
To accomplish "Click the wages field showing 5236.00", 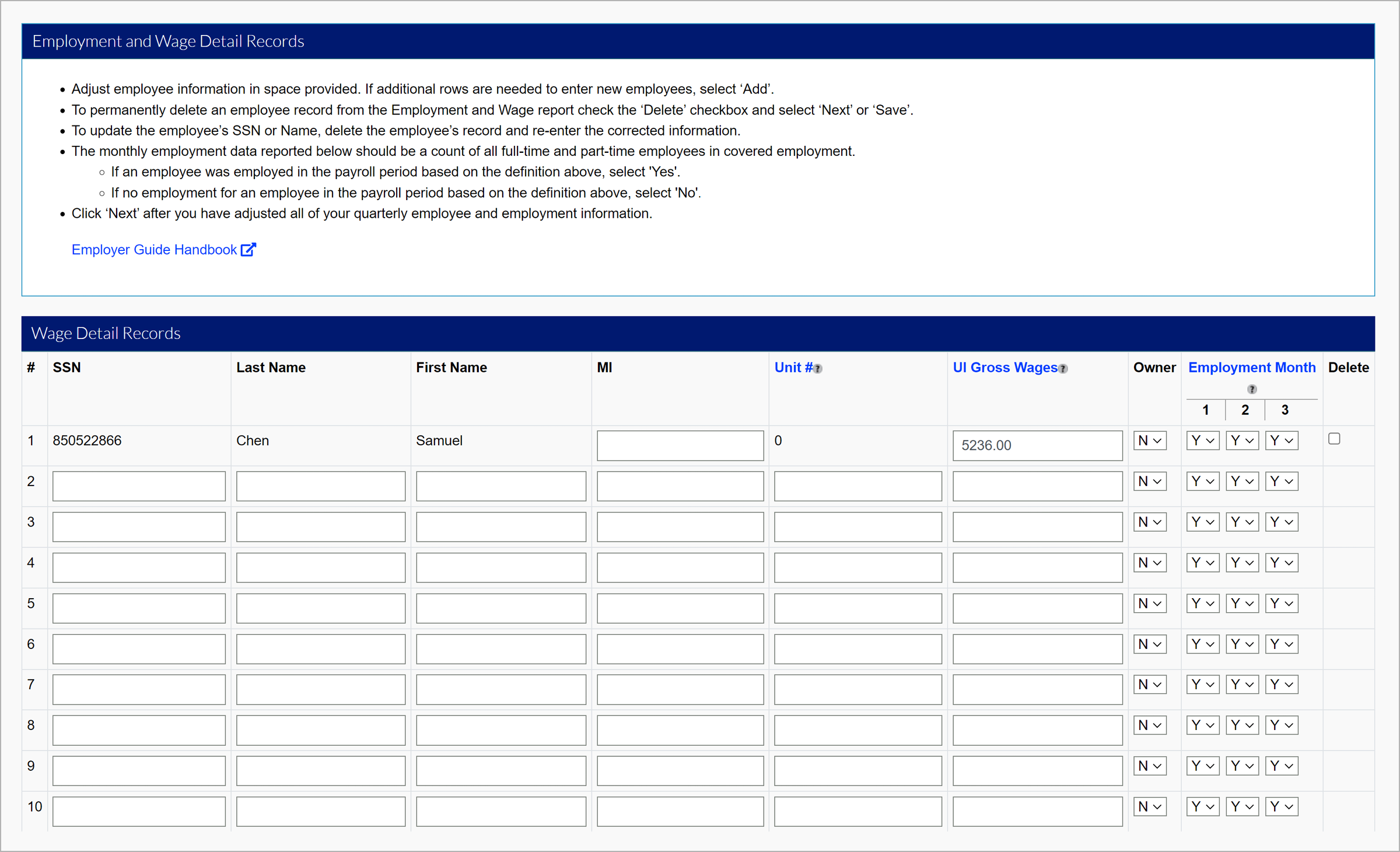I will pyautogui.click(x=1037, y=445).
